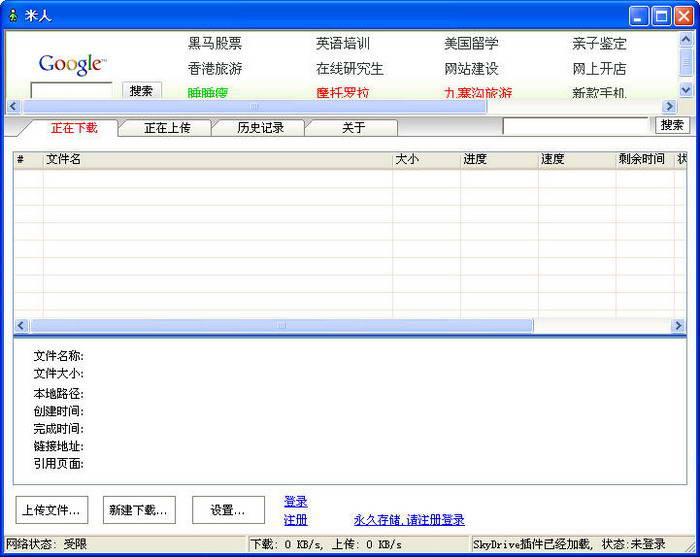Open the 英语培训 link
Screen dimensions: 700x557
click(343, 43)
